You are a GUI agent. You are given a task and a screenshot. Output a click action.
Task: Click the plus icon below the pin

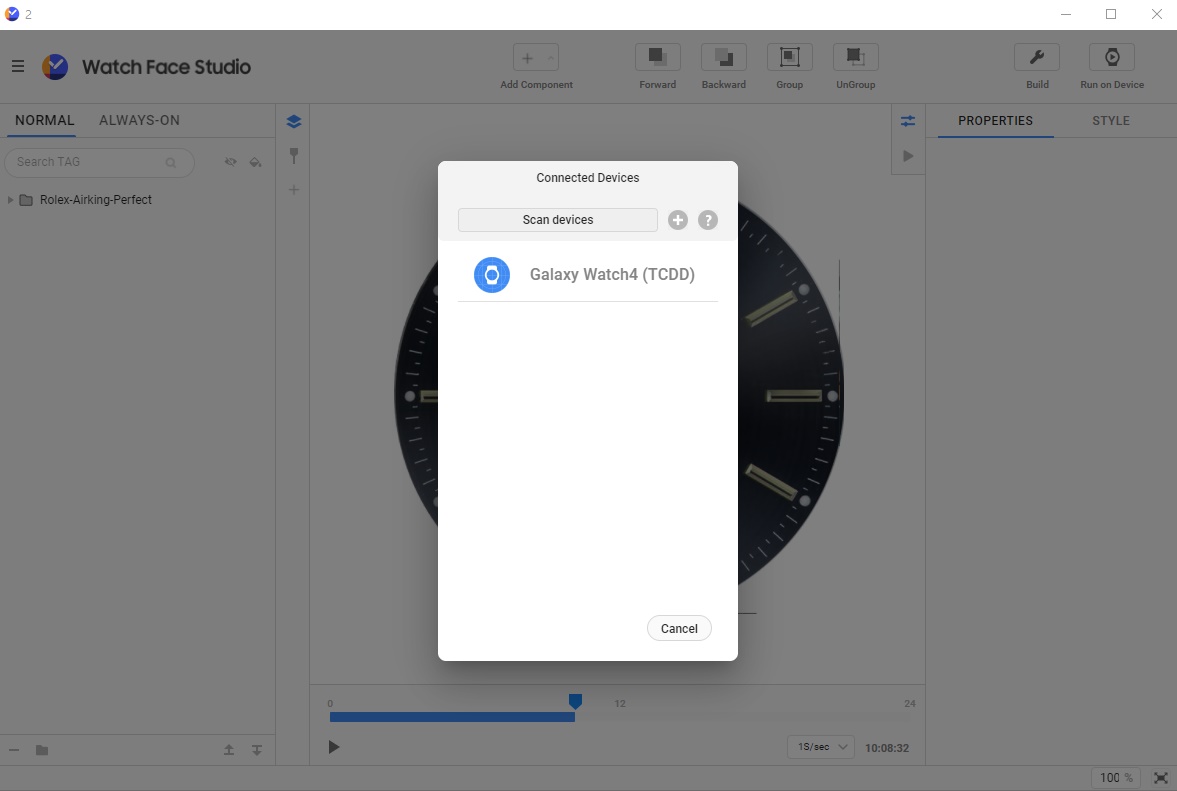(x=293, y=190)
